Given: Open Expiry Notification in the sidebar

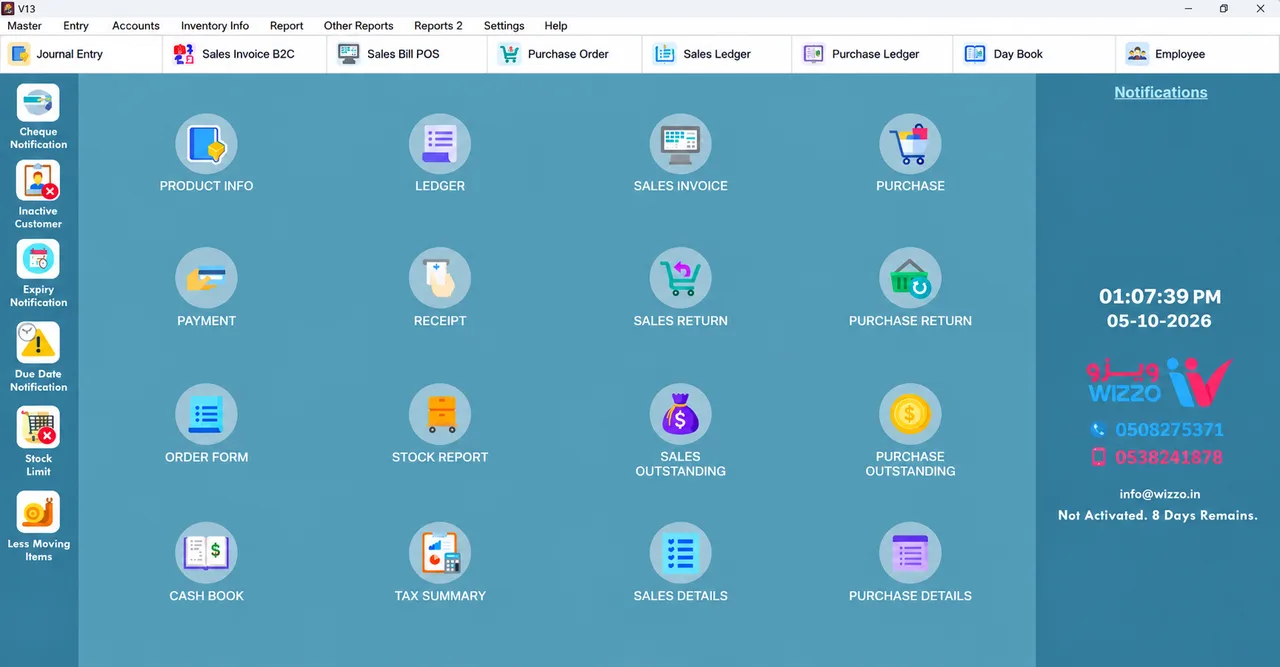Looking at the screenshot, I should tap(38, 274).
